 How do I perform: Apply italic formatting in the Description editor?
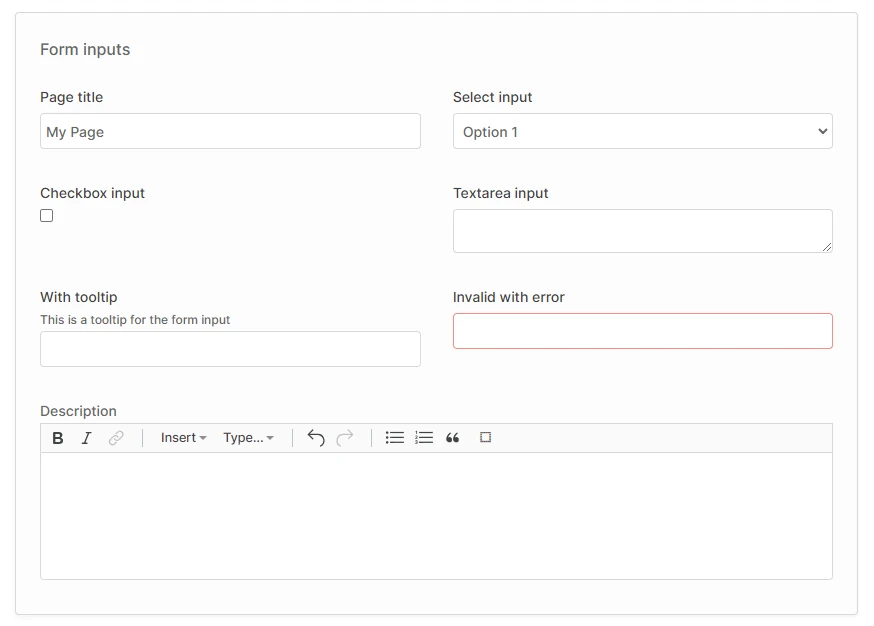coord(86,437)
